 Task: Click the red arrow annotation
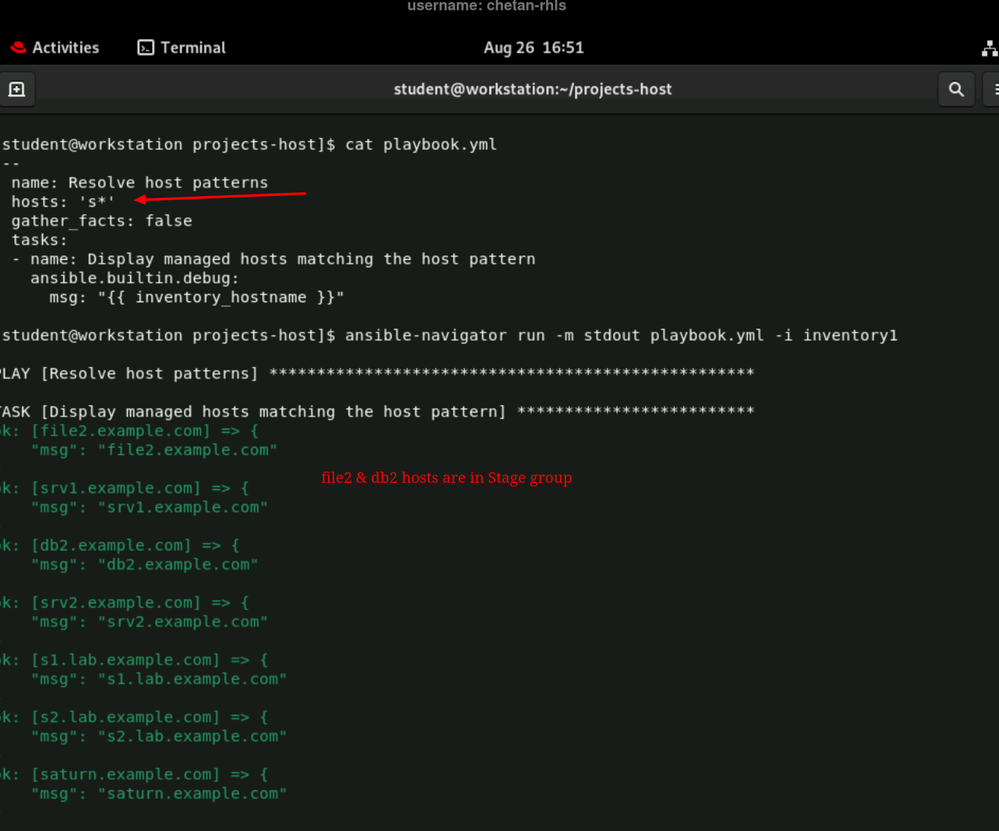click(x=220, y=196)
